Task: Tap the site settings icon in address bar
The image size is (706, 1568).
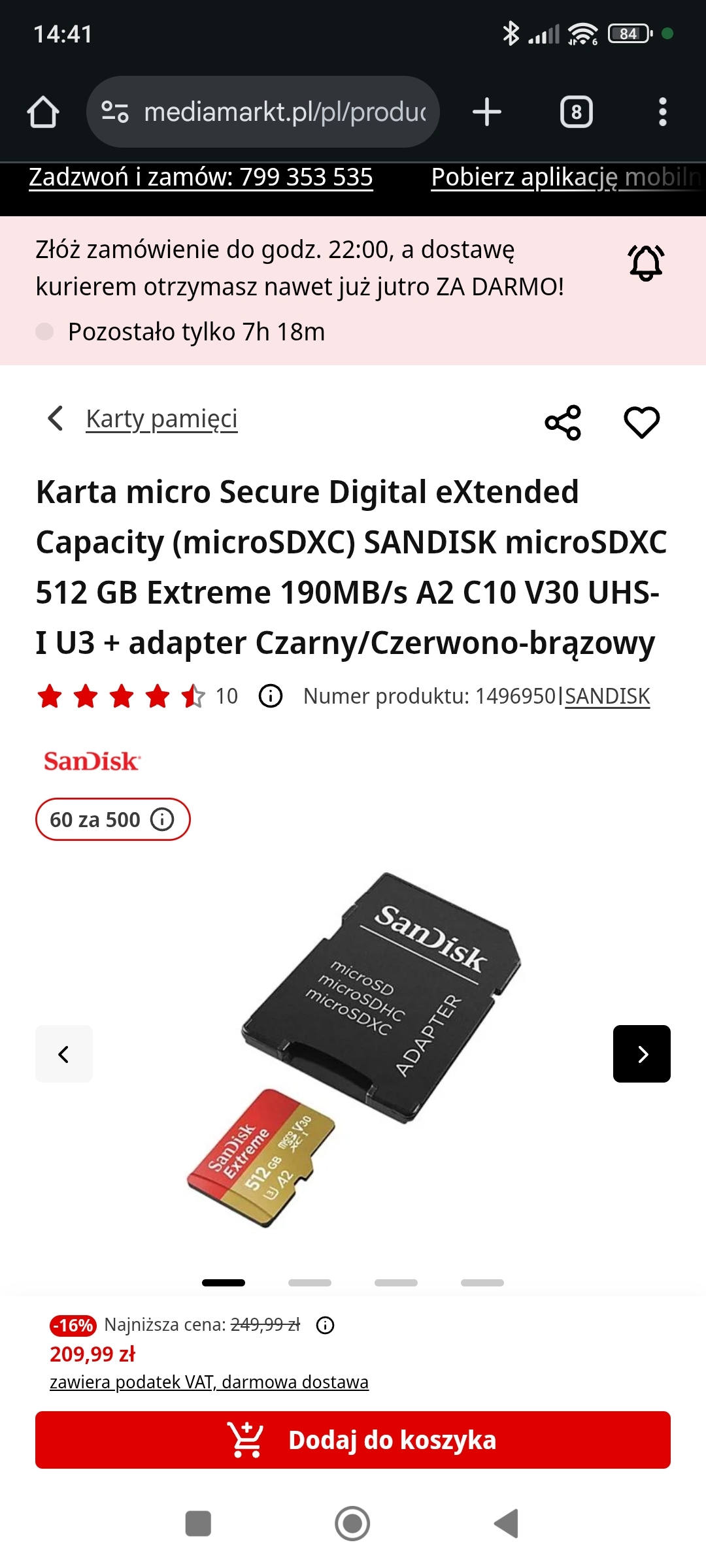Action: [115, 112]
